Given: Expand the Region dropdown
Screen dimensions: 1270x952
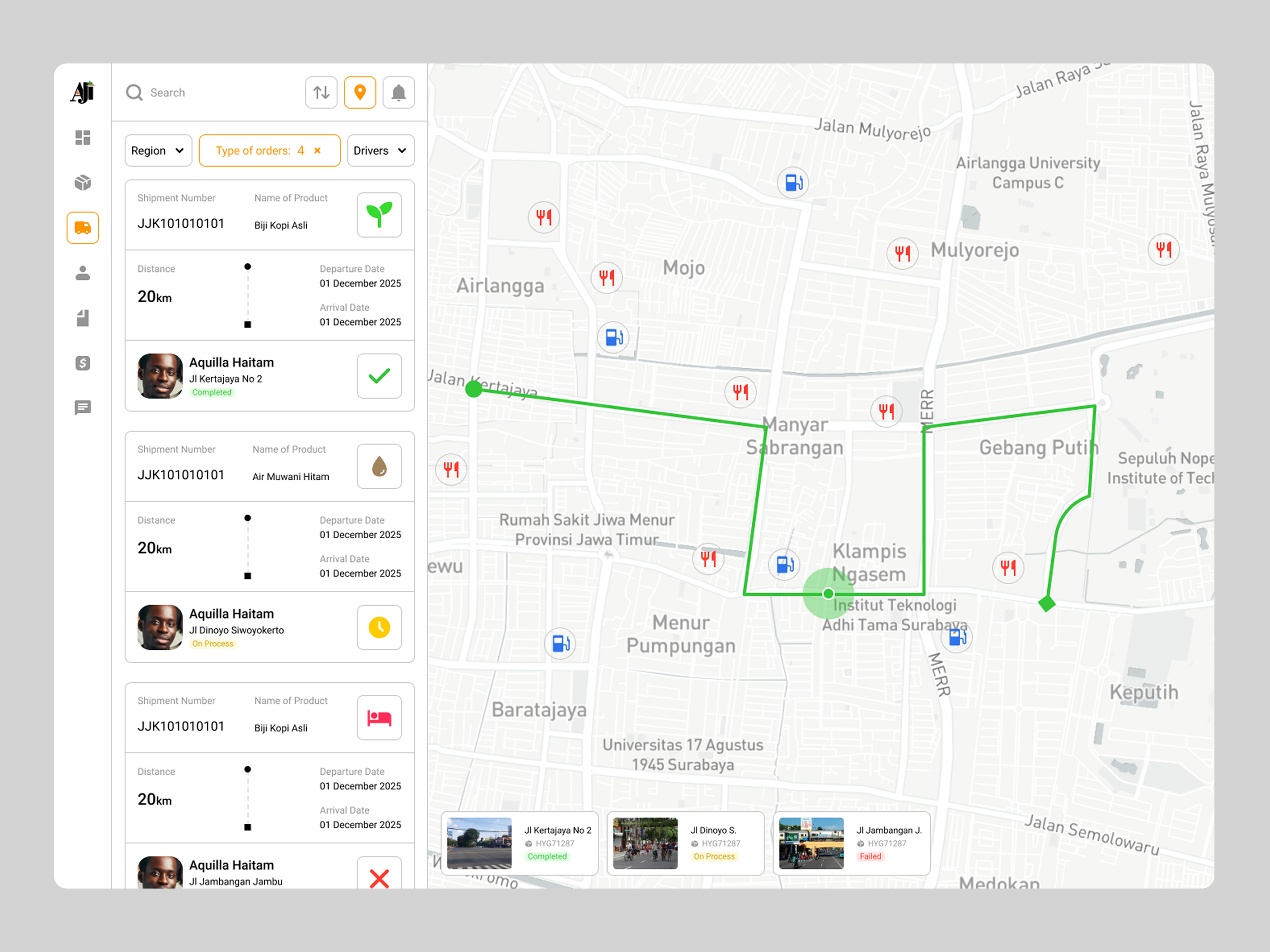Looking at the screenshot, I should (158, 151).
